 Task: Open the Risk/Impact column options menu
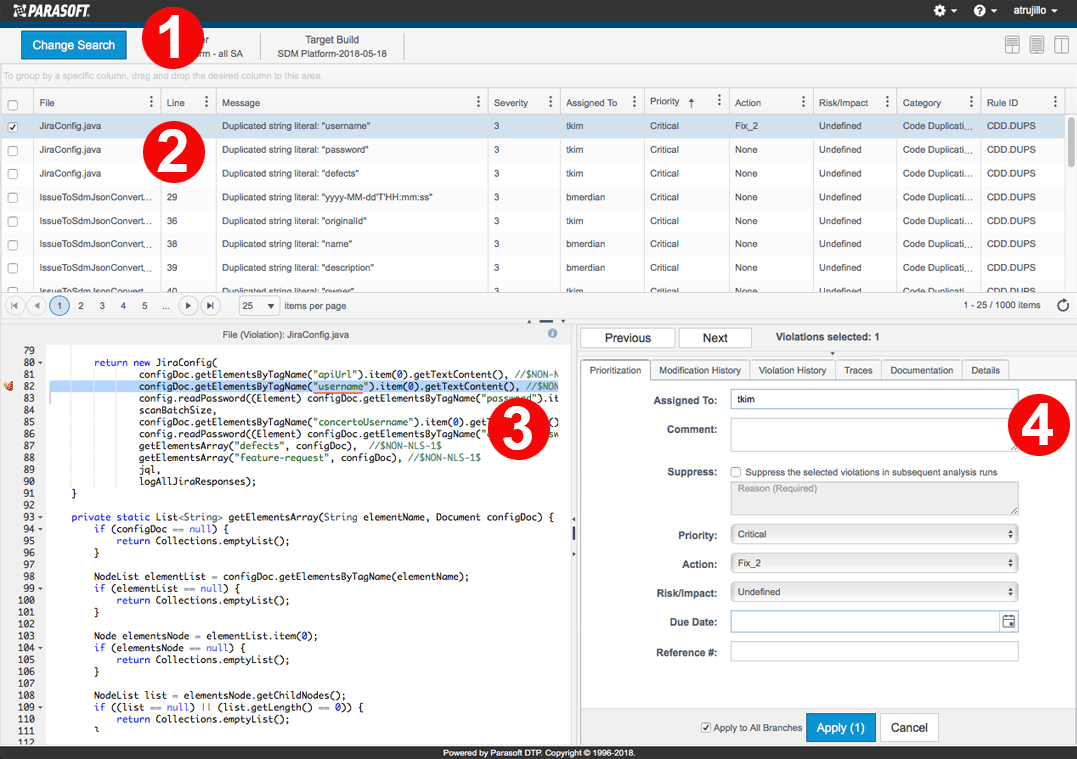887,102
